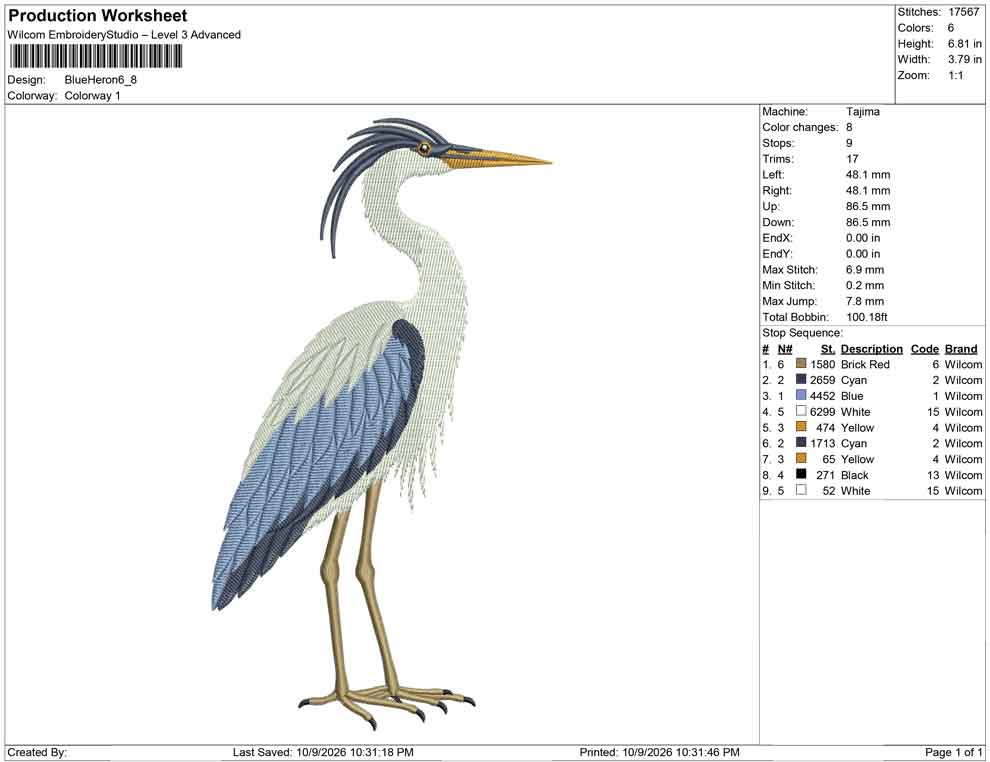Click the Production Worksheet title
Screen dimensions: 990x762
97,15
